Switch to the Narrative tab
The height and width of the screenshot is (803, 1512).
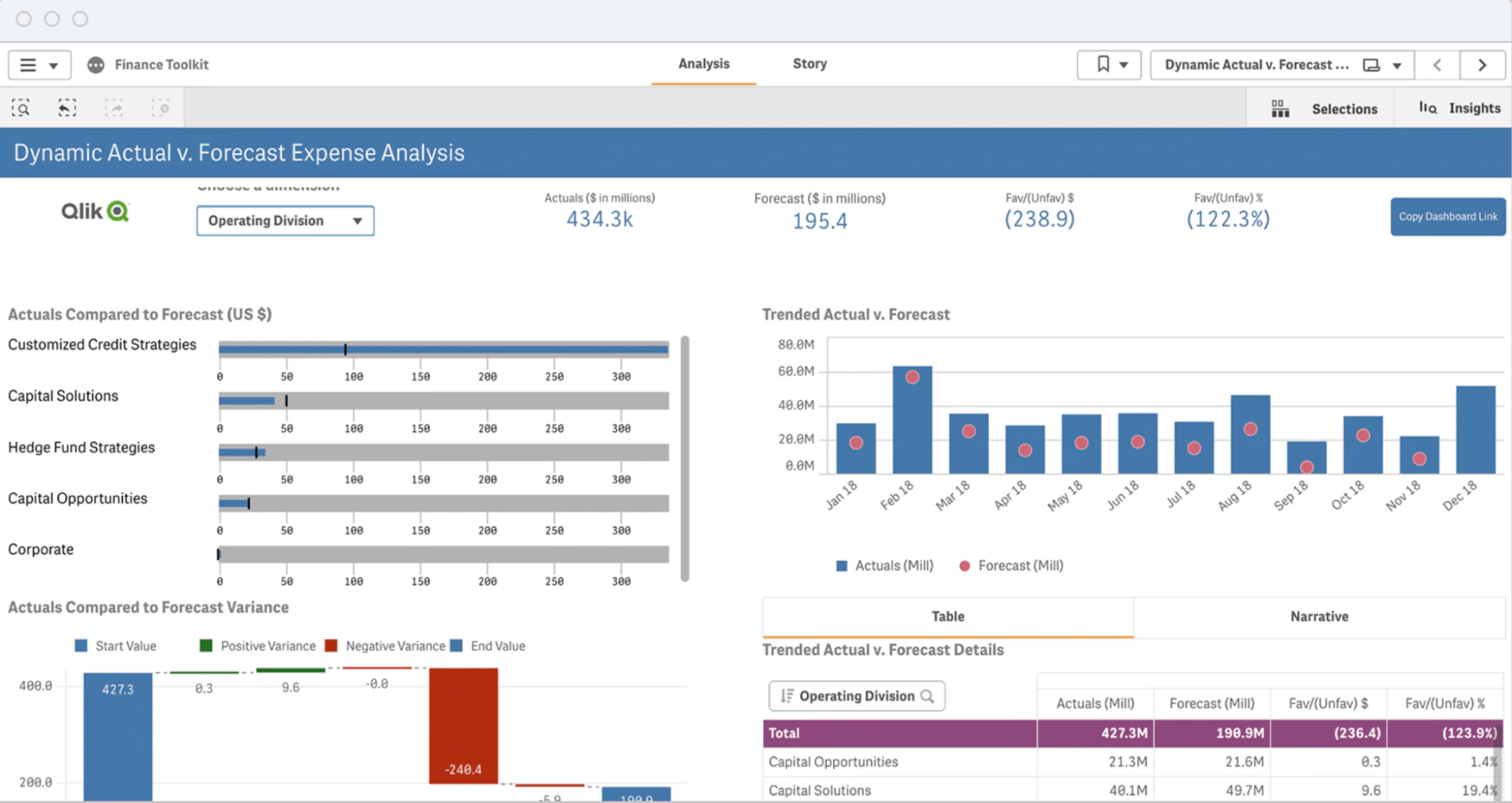(1318, 616)
